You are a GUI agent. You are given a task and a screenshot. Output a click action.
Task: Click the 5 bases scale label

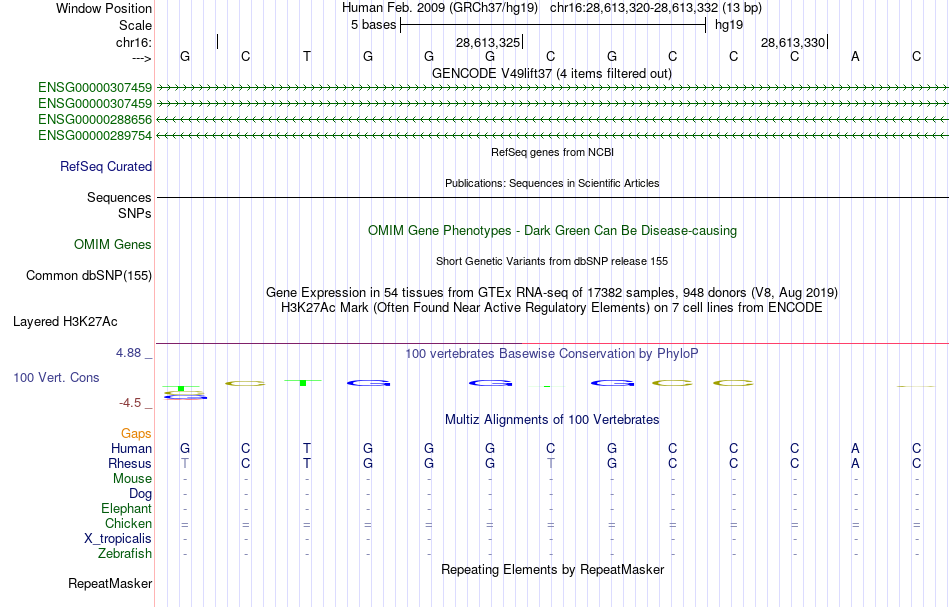tap(373, 25)
